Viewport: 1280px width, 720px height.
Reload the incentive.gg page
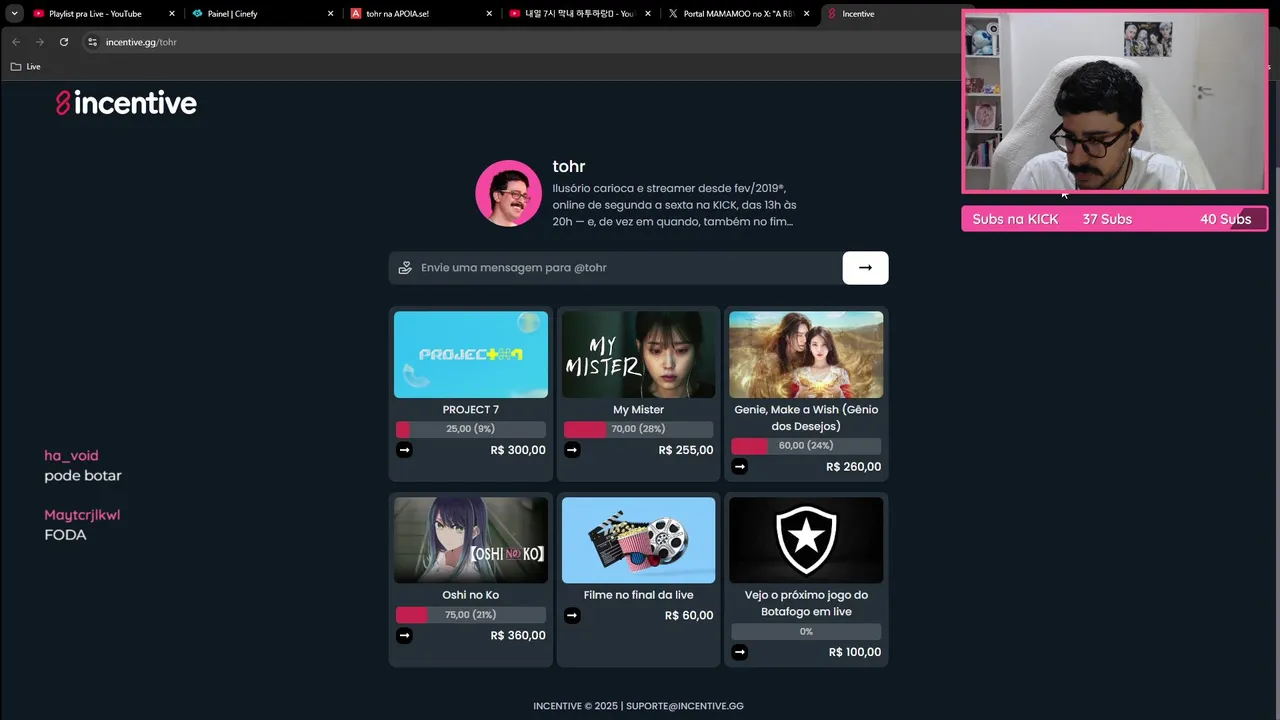(x=64, y=42)
